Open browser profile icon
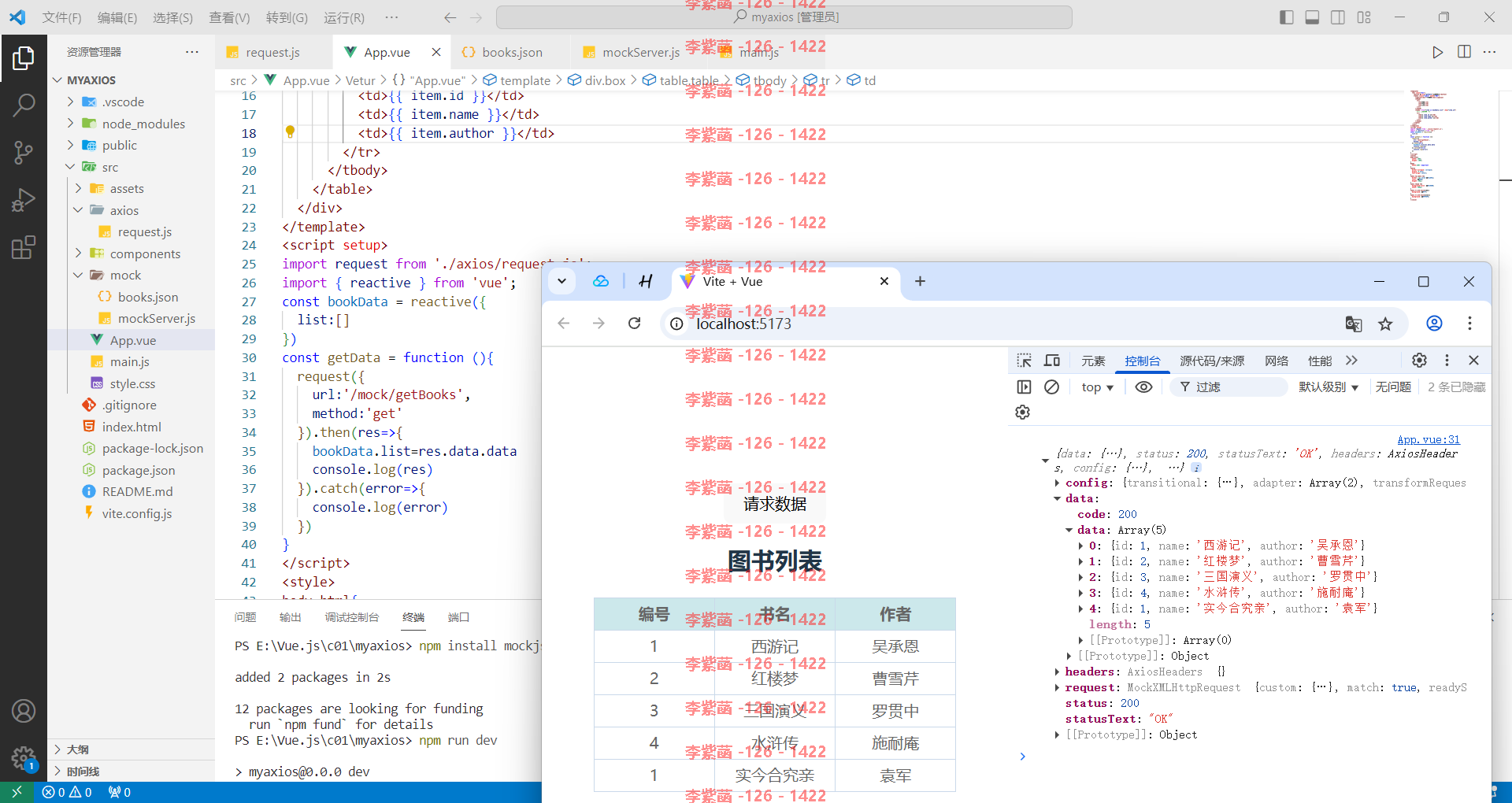The image size is (1512, 803). (1434, 324)
